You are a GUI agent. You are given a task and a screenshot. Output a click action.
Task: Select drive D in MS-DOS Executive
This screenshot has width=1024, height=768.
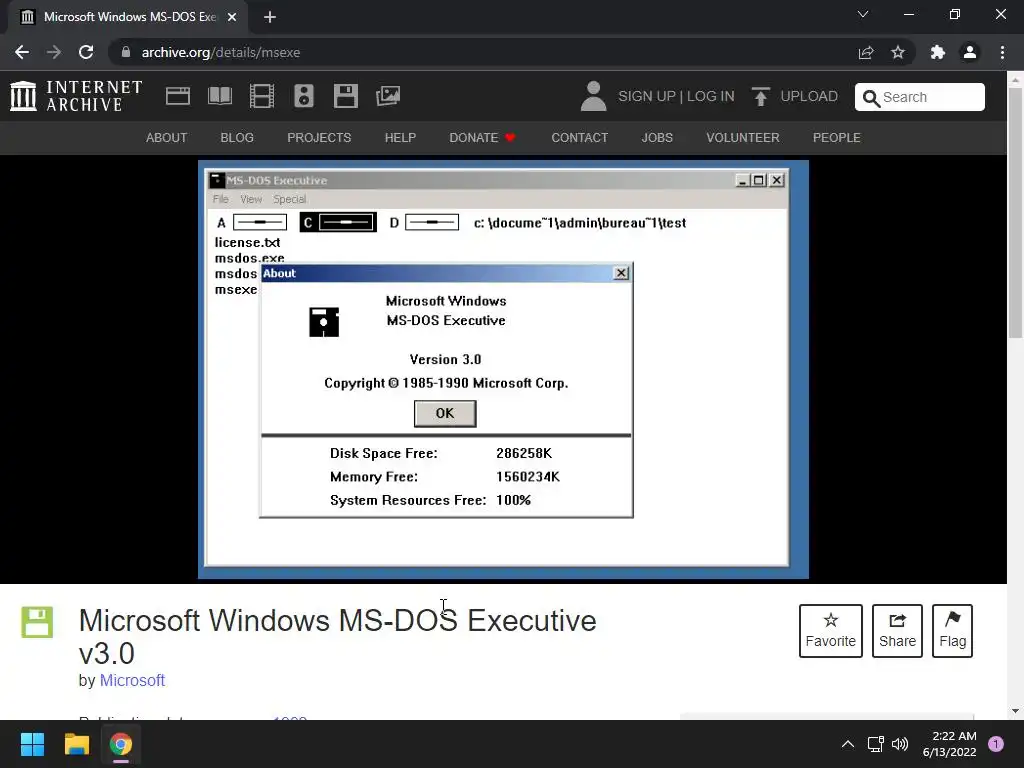424,223
